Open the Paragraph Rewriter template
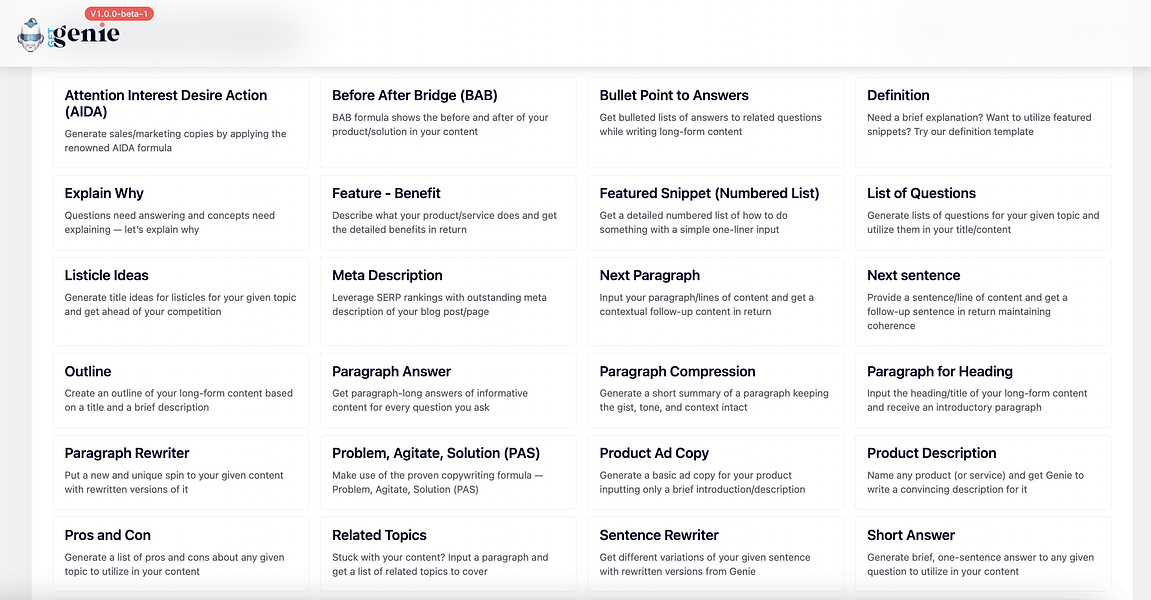The width and height of the screenshot is (1151, 600). pos(181,472)
